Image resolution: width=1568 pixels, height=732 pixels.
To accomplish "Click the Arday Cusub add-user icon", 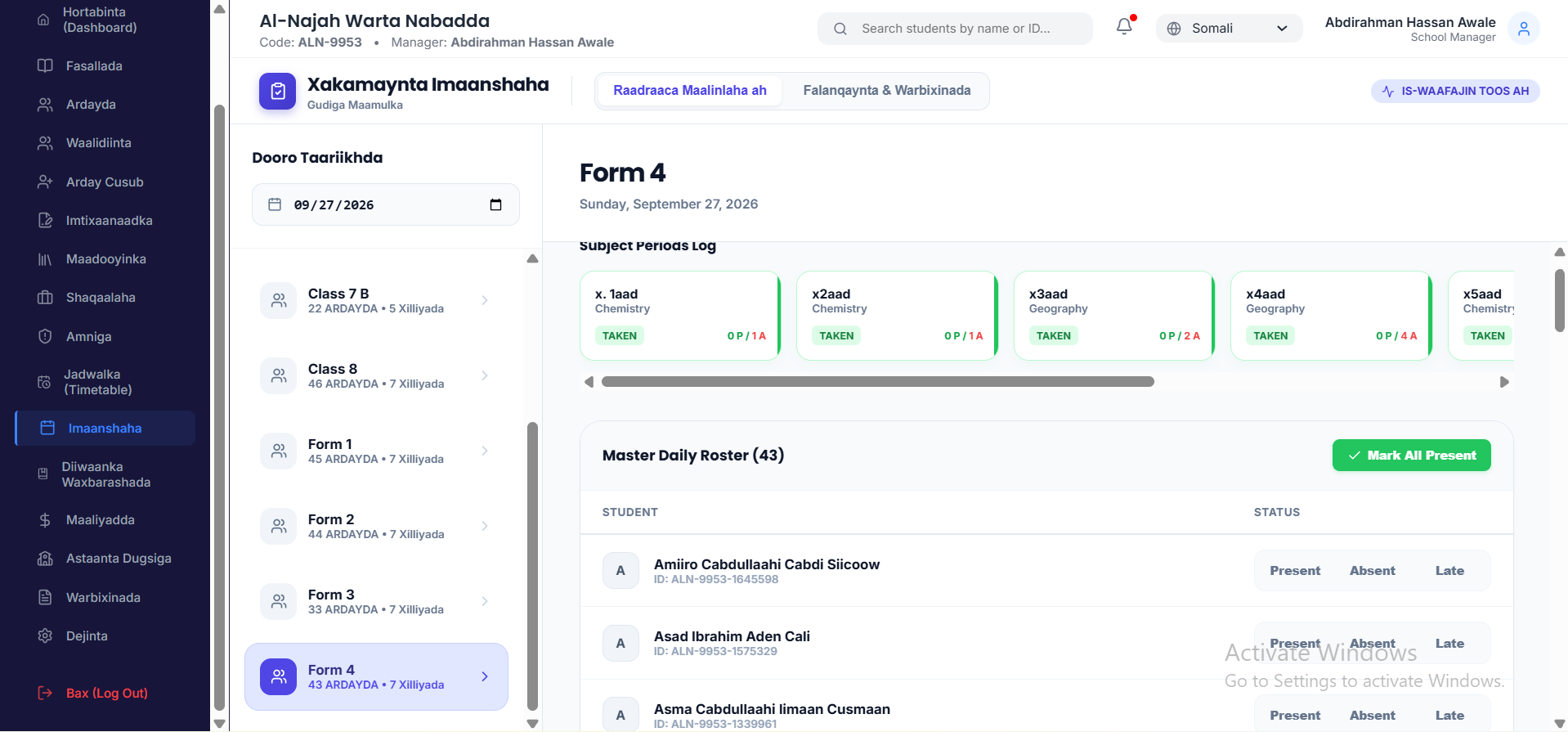I will (45, 182).
